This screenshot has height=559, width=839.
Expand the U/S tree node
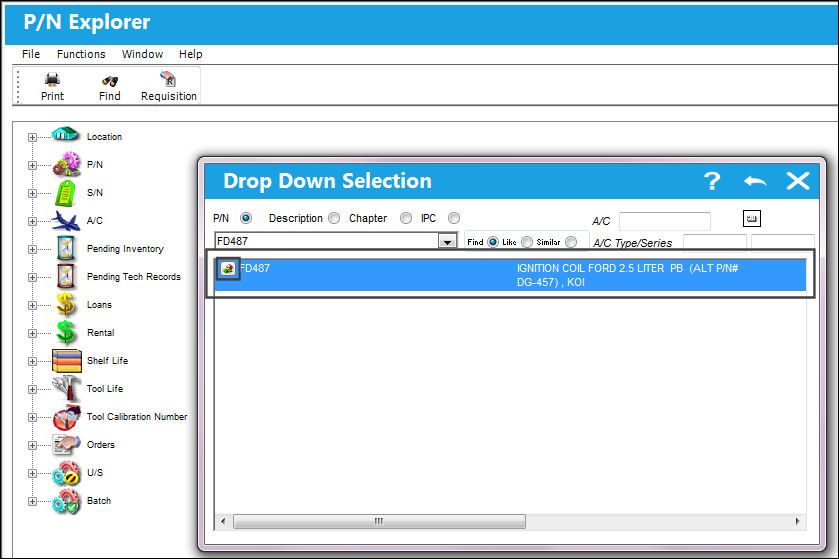pyautogui.click(x=32, y=473)
